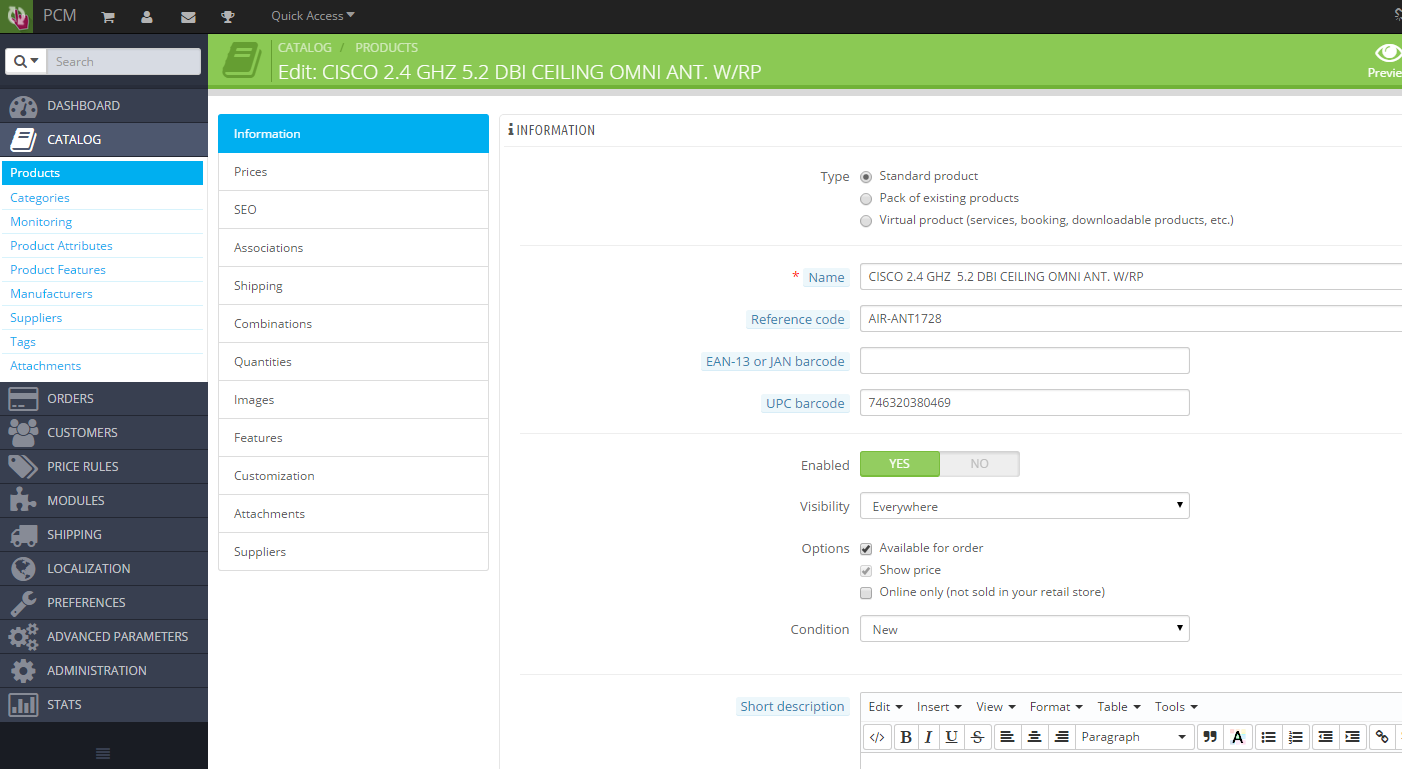1402x769 pixels.
Task: Insert a numbered list in editor
Action: [x=1296, y=737]
